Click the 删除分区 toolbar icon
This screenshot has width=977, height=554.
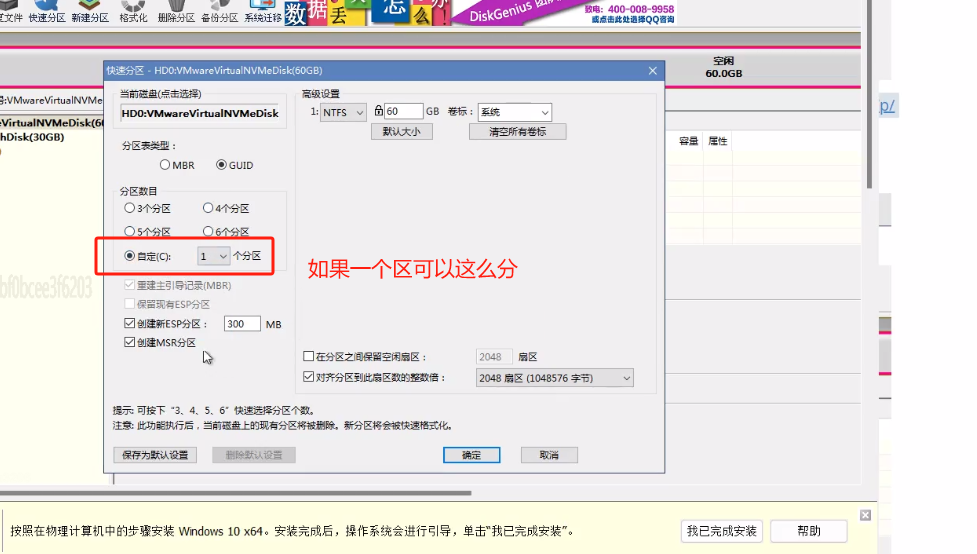point(176,12)
